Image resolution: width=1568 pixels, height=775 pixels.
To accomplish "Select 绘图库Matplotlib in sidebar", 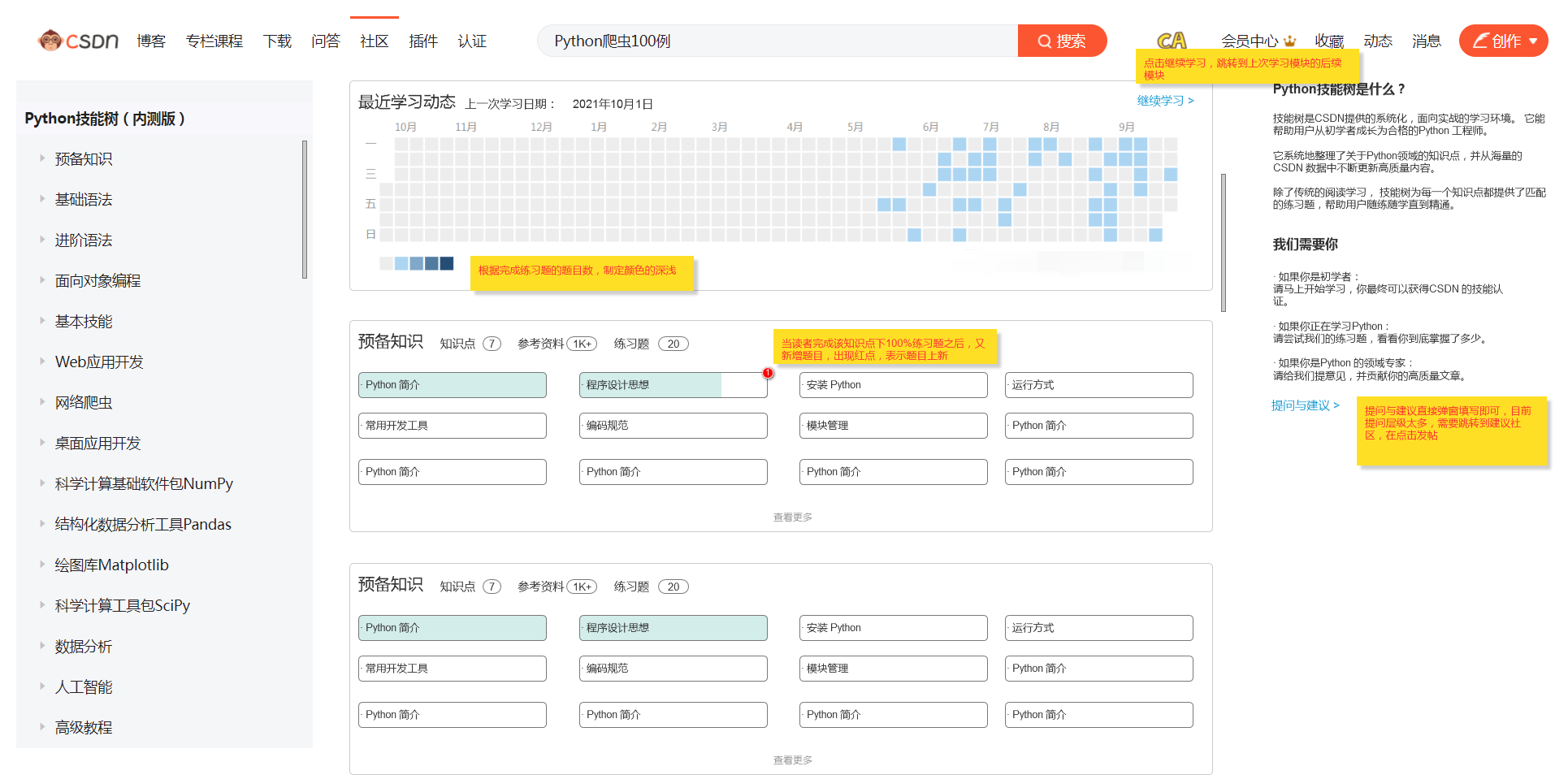I will point(112,565).
